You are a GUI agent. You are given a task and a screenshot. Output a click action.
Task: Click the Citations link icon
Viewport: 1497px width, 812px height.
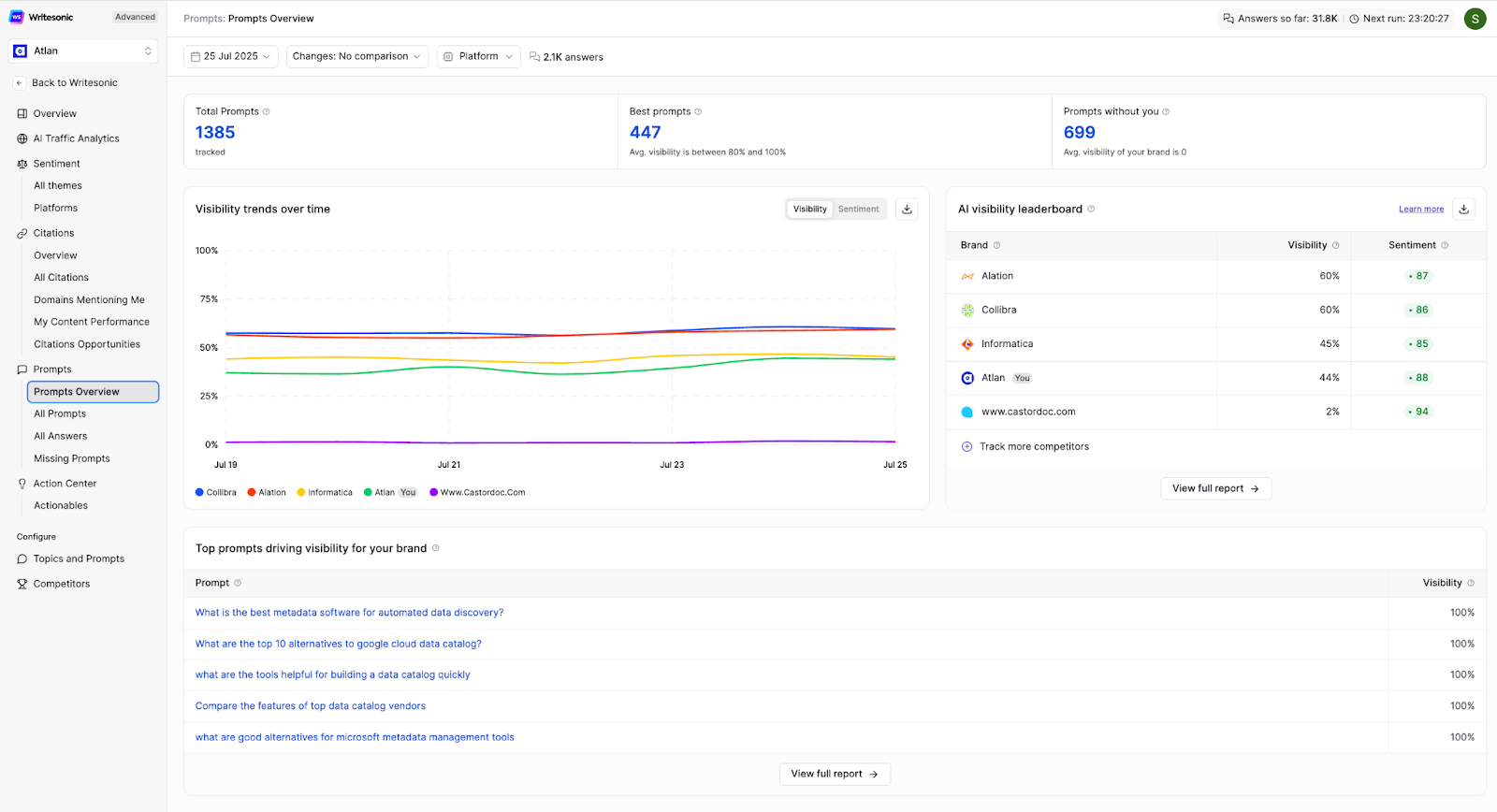(x=22, y=233)
